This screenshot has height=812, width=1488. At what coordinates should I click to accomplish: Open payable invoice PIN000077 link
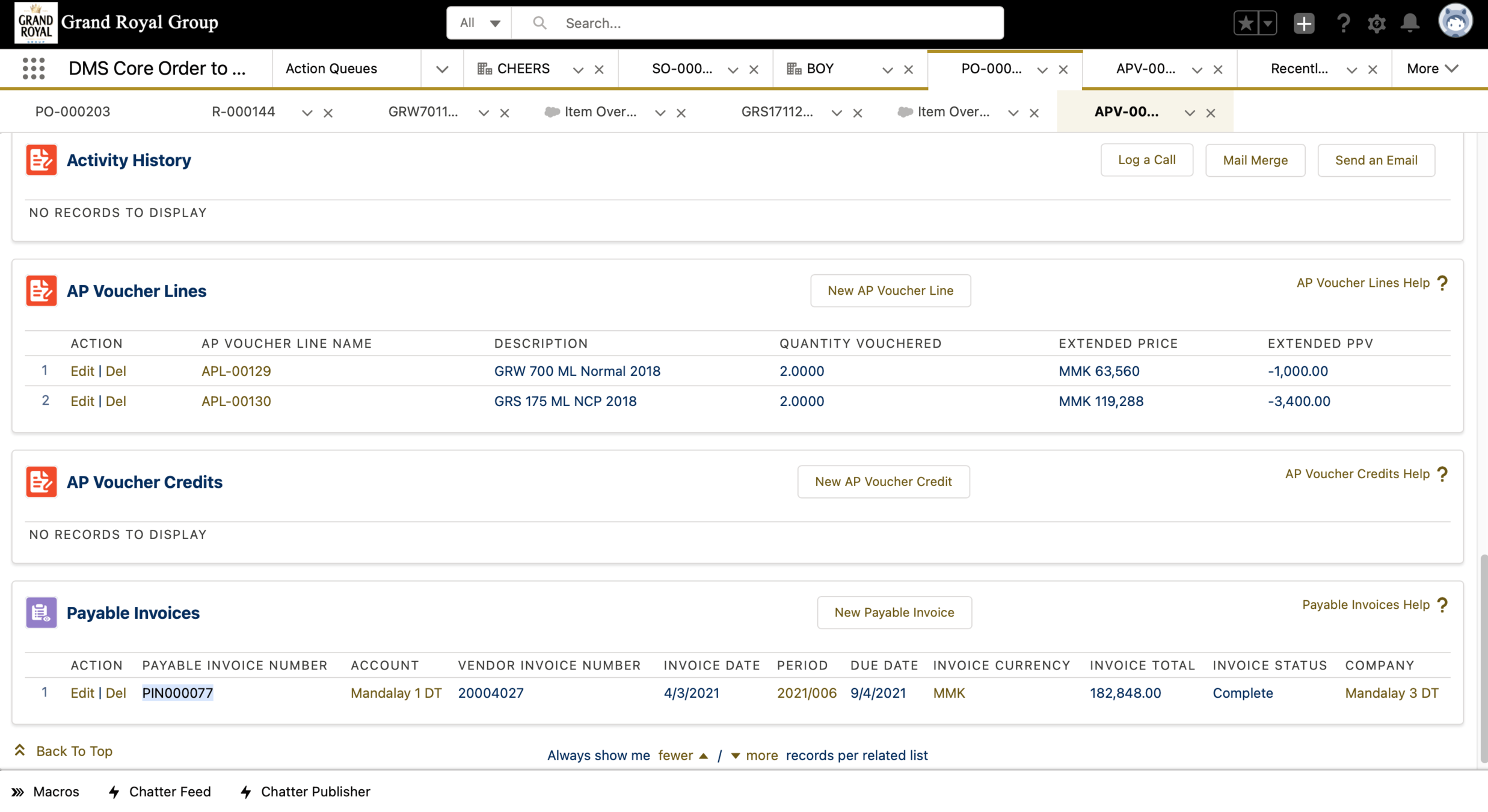tap(177, 693)
